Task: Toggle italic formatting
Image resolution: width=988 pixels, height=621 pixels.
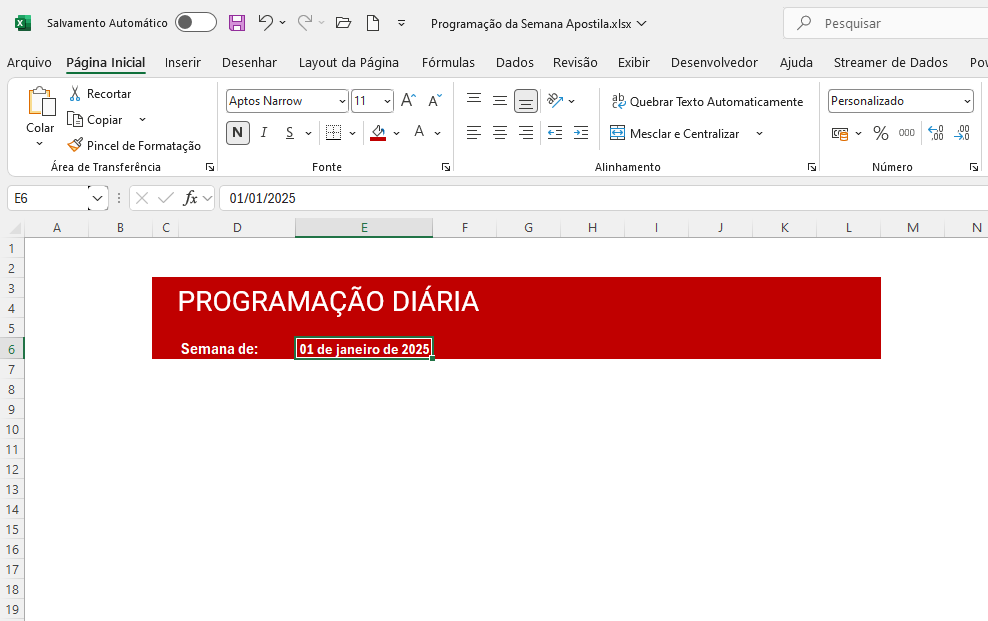Action: tap(264, 132)
